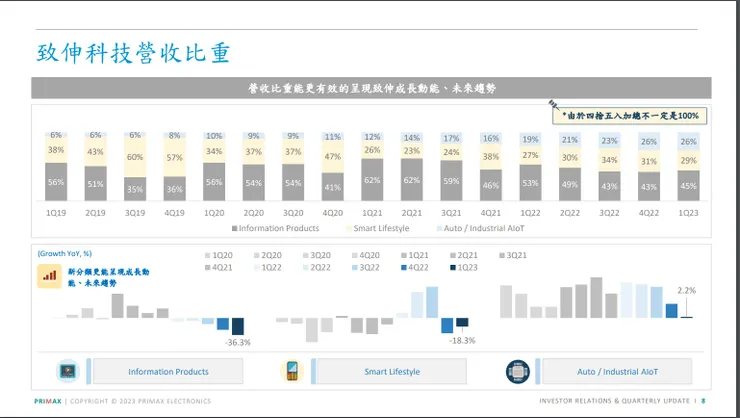Click the yellow Smart Lifestyle legend swatch
Viewport: 740px width, 418px height.
click(349, 228)
